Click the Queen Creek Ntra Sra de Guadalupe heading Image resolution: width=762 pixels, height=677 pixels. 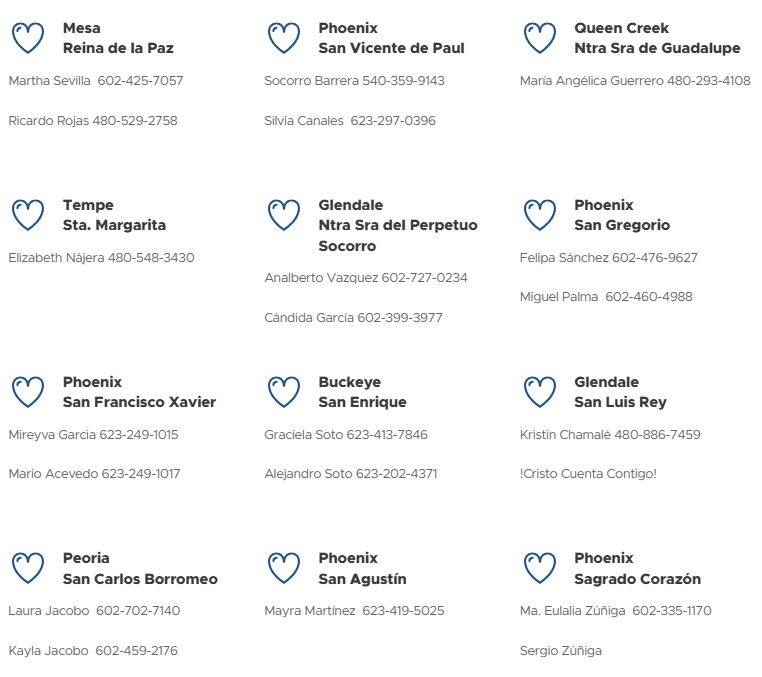(x=657, y=38)
